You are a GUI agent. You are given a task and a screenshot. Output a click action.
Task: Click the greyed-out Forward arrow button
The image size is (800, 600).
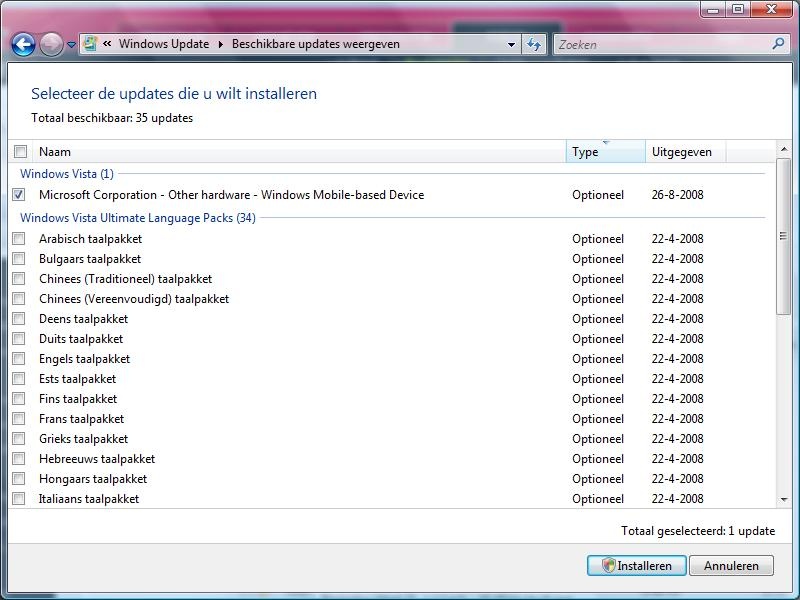(52, 44)
